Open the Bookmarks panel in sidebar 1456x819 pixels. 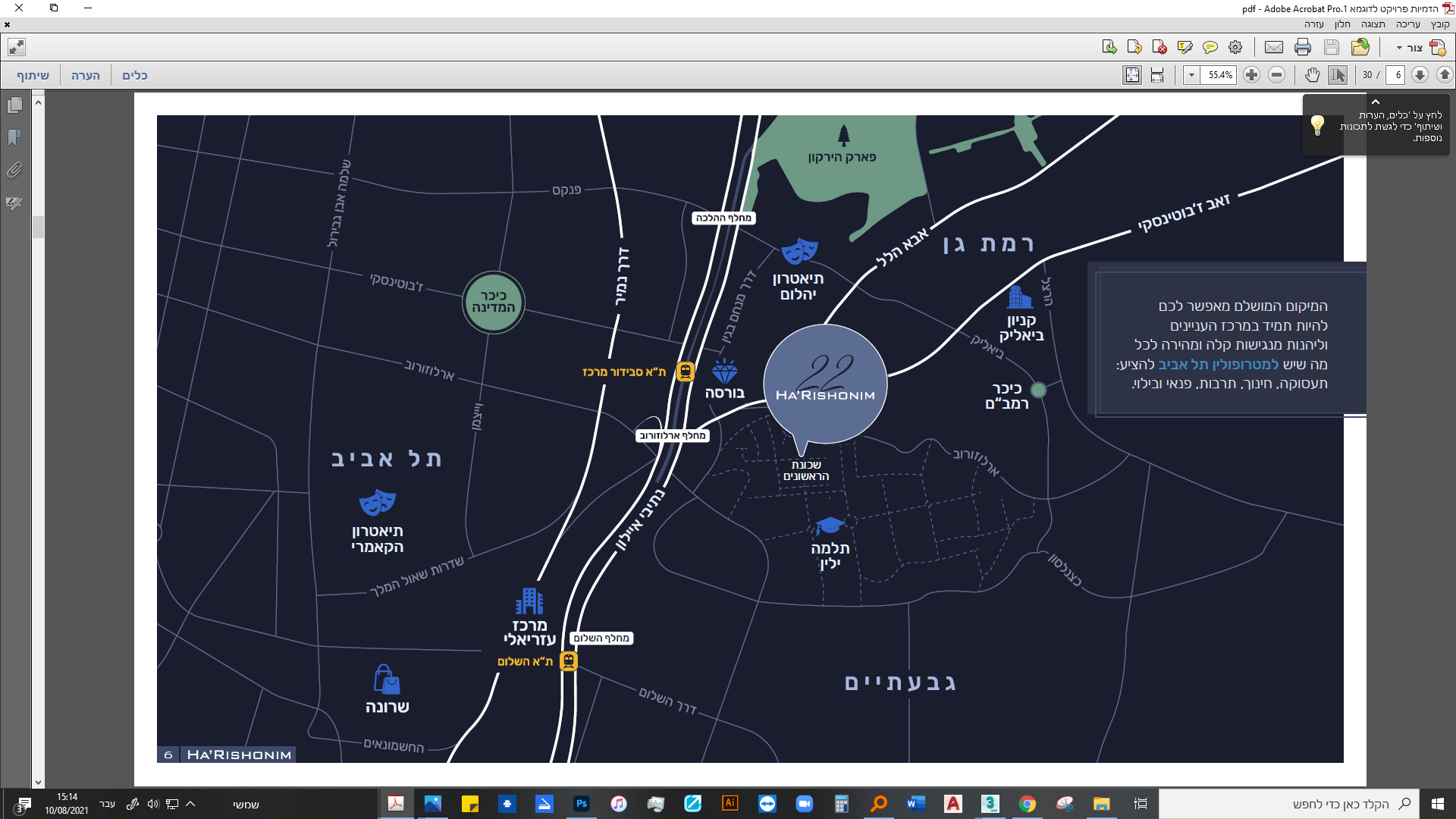click(x=14, y=137)
